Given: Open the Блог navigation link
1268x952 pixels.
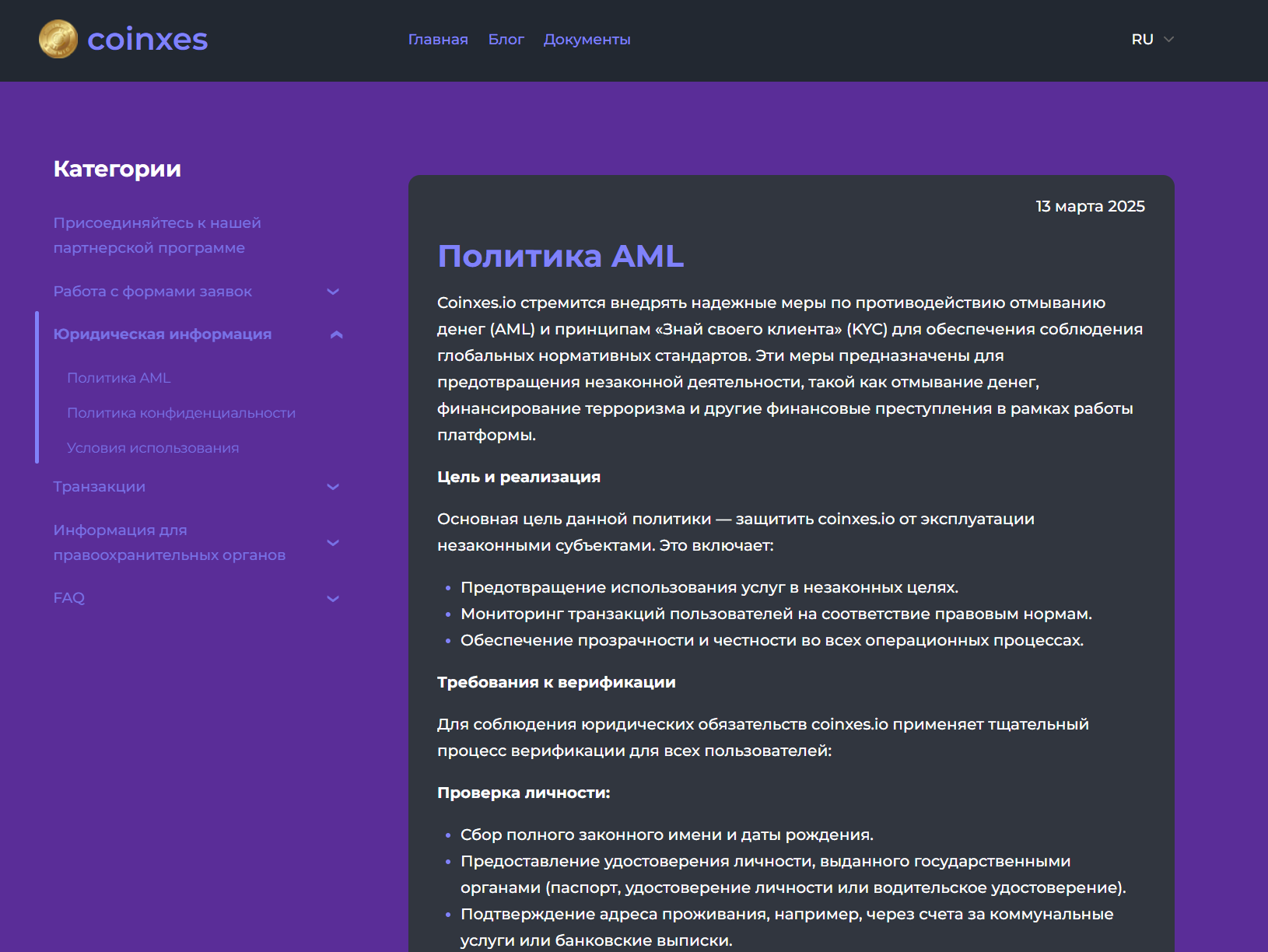Looking at the screenshot, I should 506,40.
